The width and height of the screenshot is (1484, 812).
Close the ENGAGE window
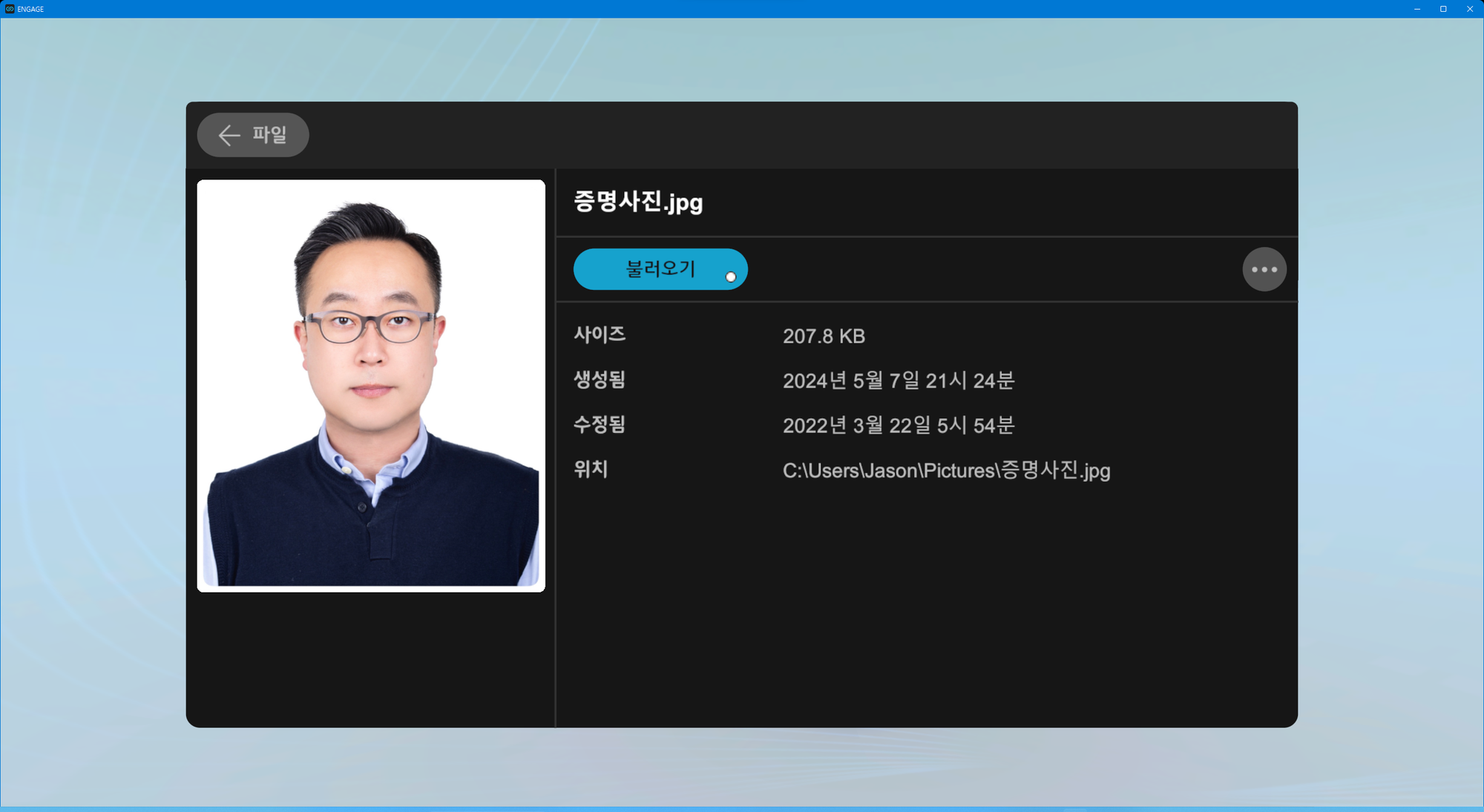pos(1469,9)
